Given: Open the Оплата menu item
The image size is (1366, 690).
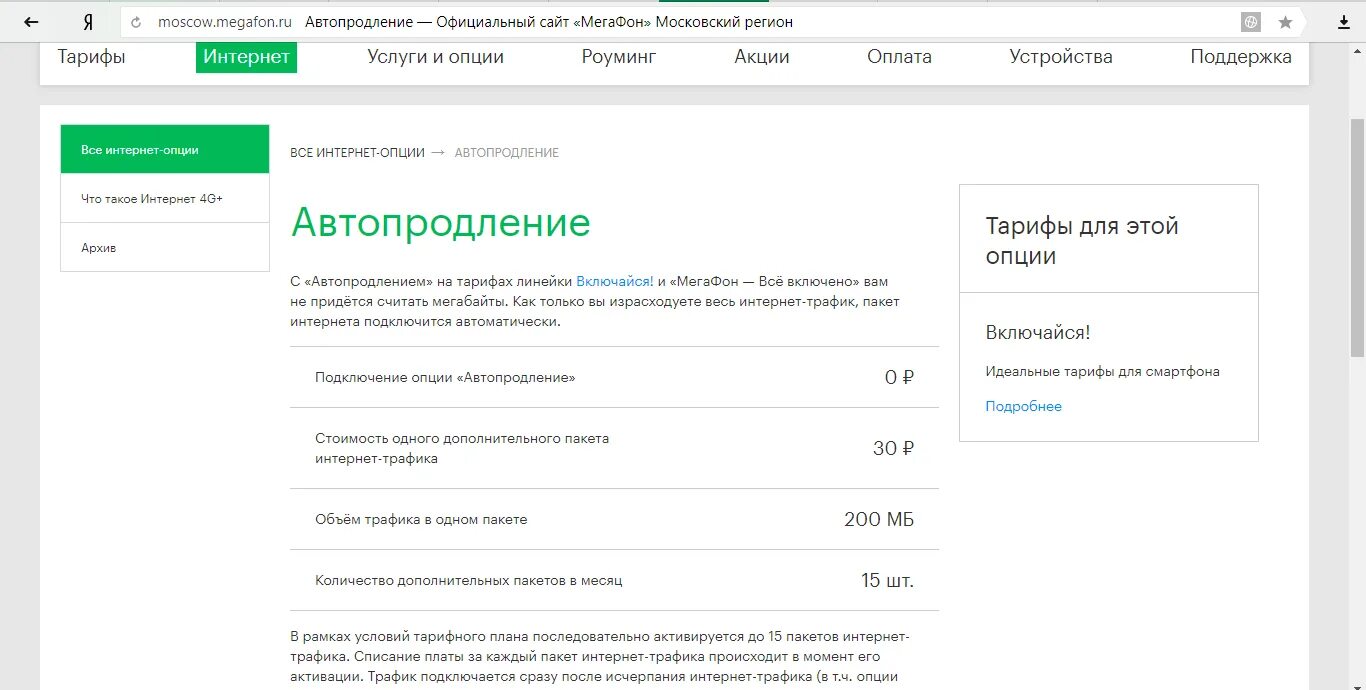Looking at the screenshot, I should pos(900,57).
